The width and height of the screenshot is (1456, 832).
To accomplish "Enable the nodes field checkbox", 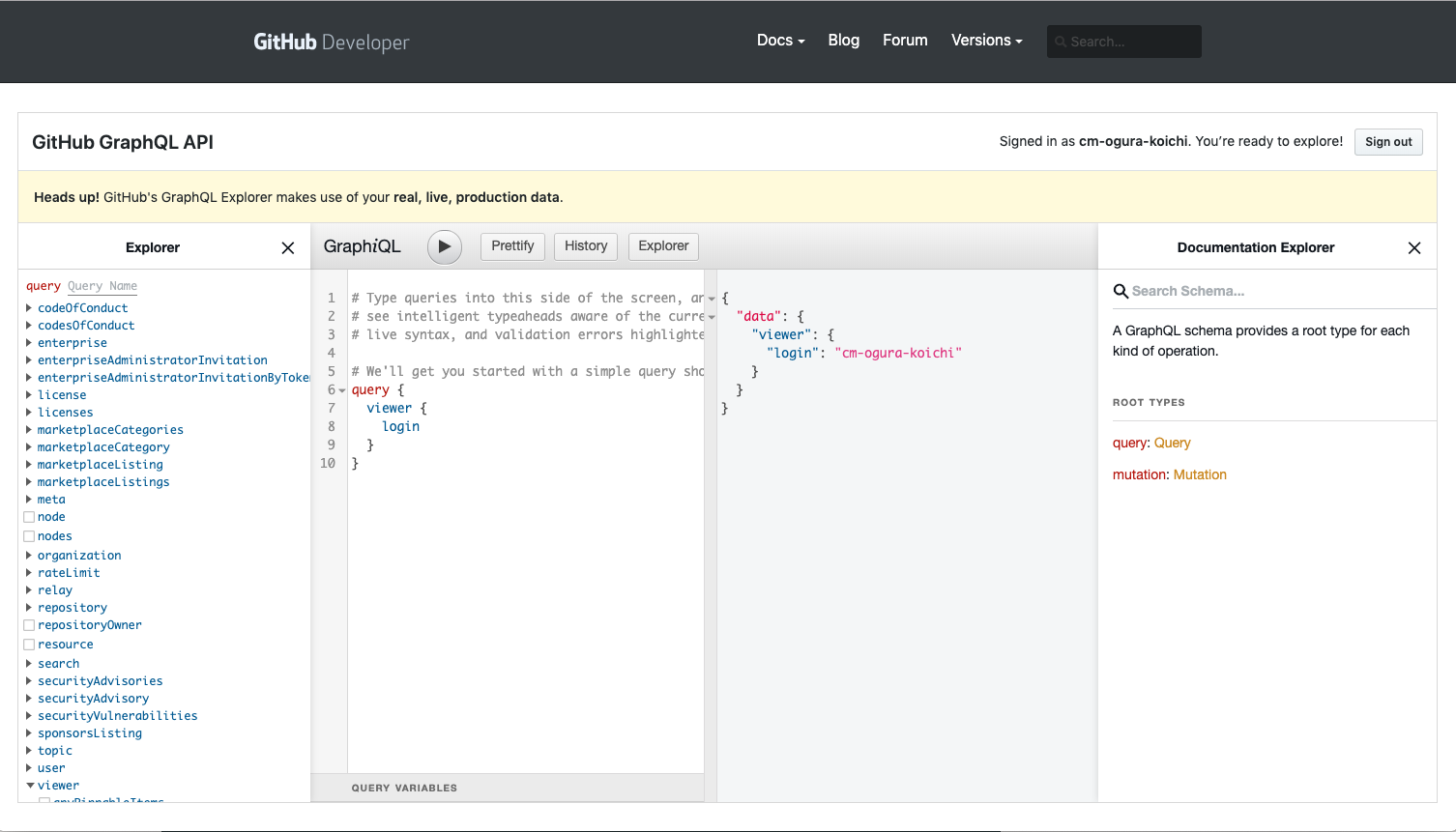I will click(29, 535).
